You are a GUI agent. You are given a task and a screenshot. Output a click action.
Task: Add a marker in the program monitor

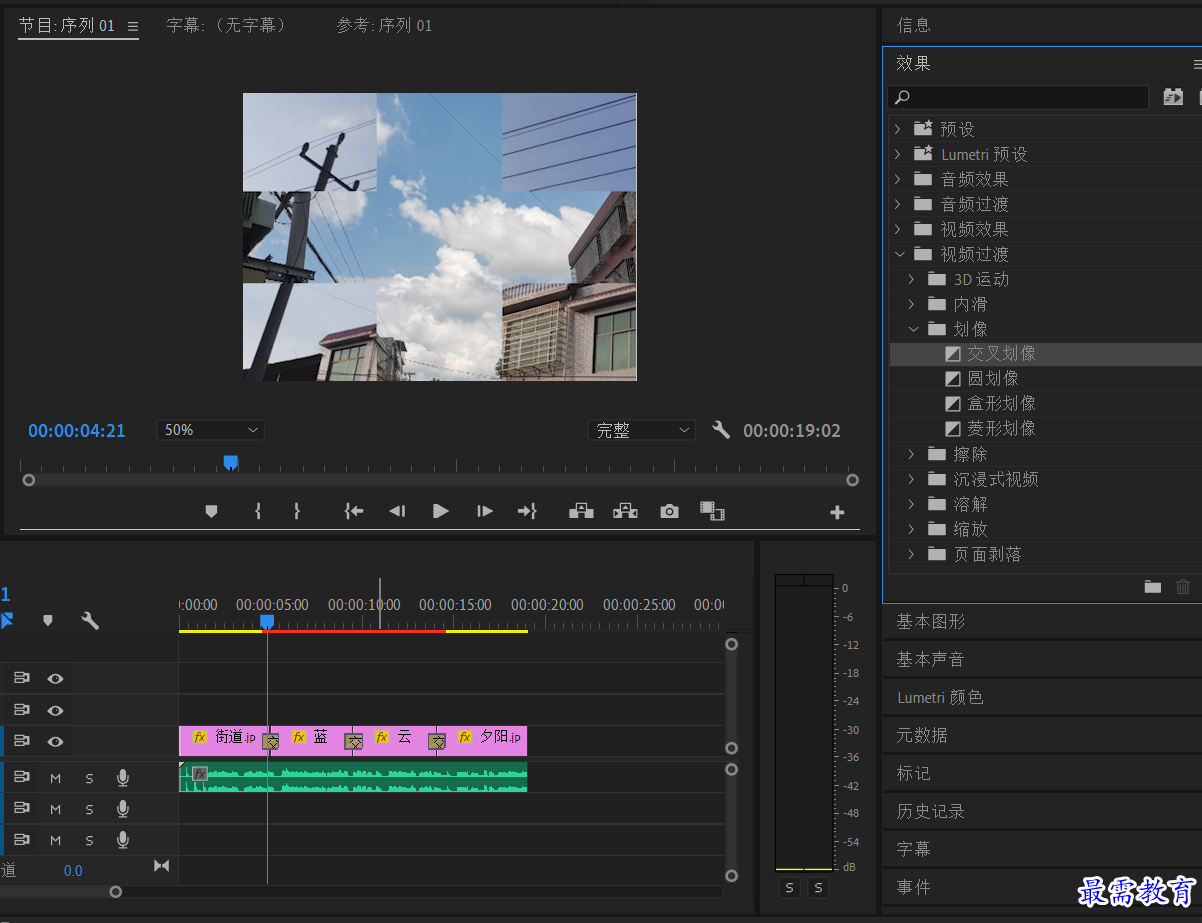point(211,511)
